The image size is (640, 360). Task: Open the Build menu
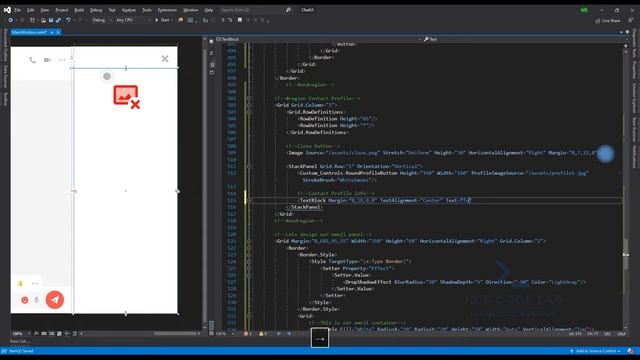tap(79, 10)
